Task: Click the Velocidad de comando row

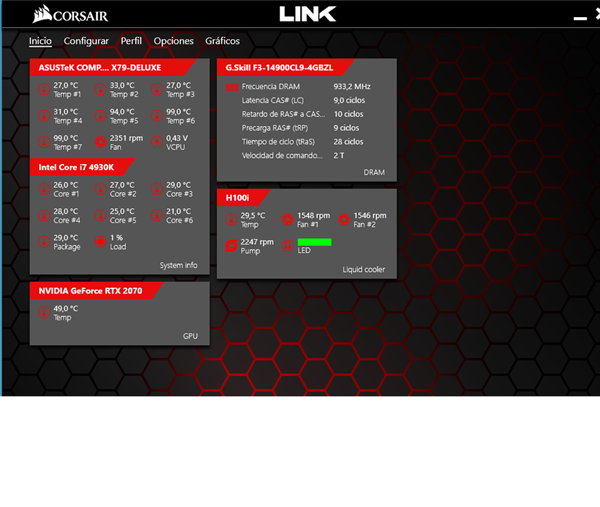Action: [x=293, y=155]
